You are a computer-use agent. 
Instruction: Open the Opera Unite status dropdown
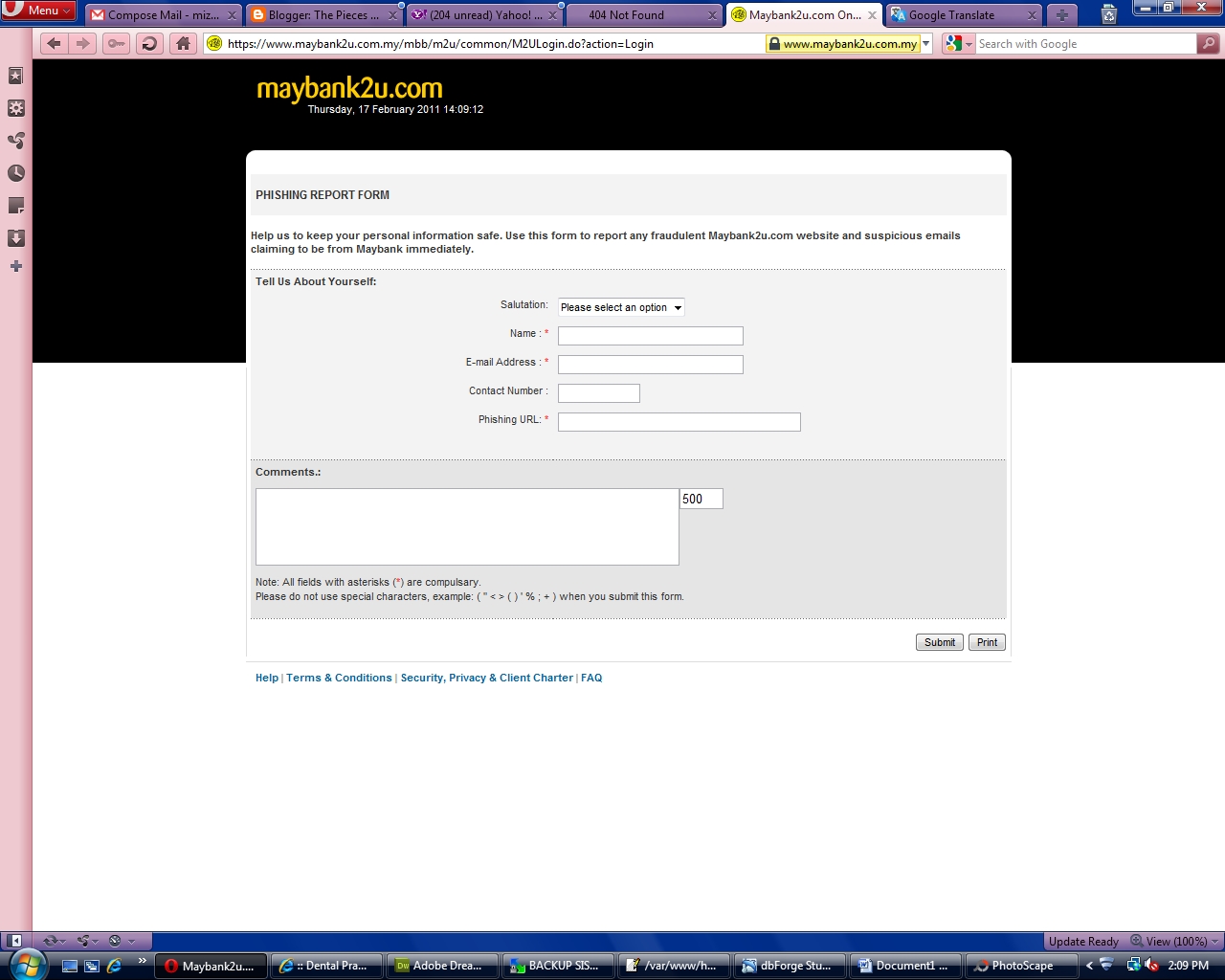click(x=88, y=941)
